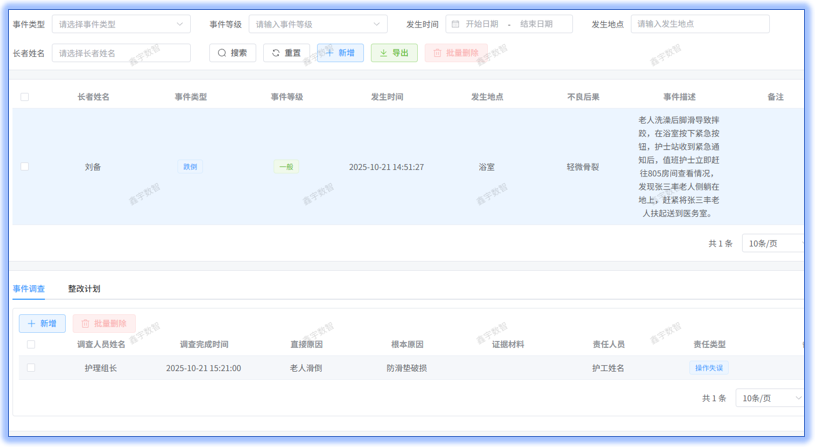815x447 pixels.
Task: Click the 跌倒 event type tag
Action: pyautogui.click(x=190, y=167)
